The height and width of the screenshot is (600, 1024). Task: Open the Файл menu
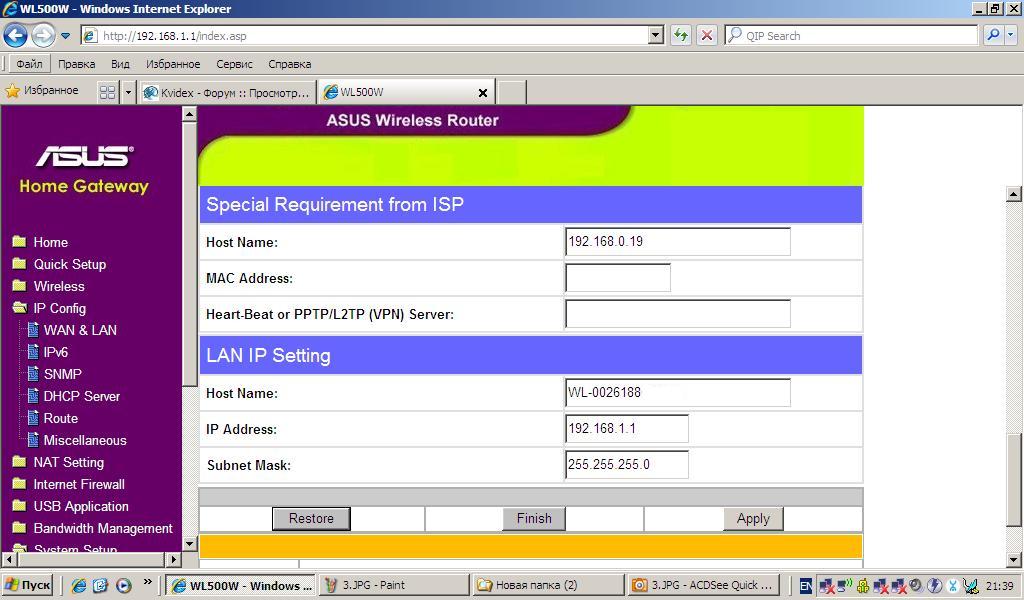pos(29,64)
